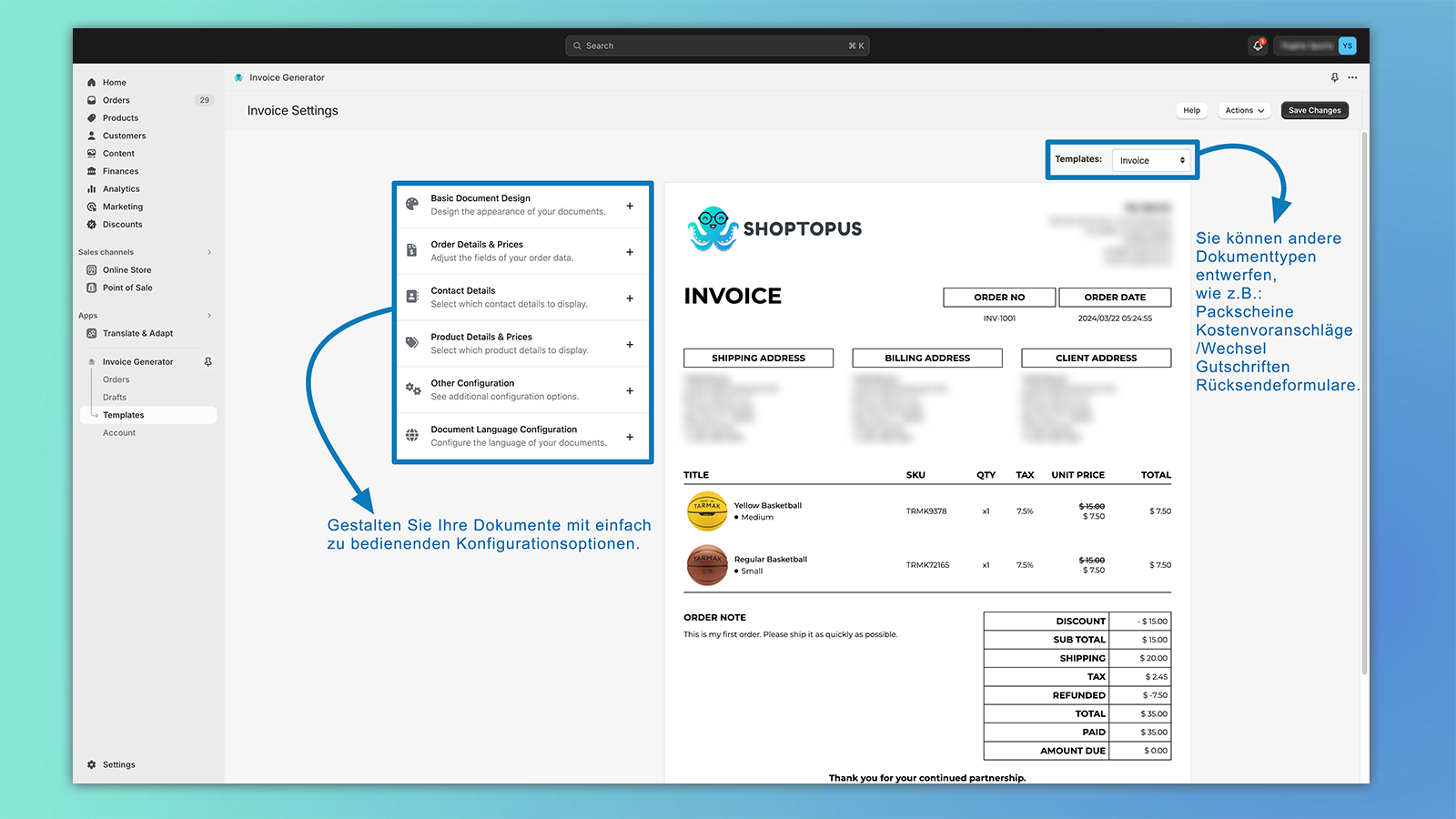Click the Invoice Settings page title

tap(292, 110)
